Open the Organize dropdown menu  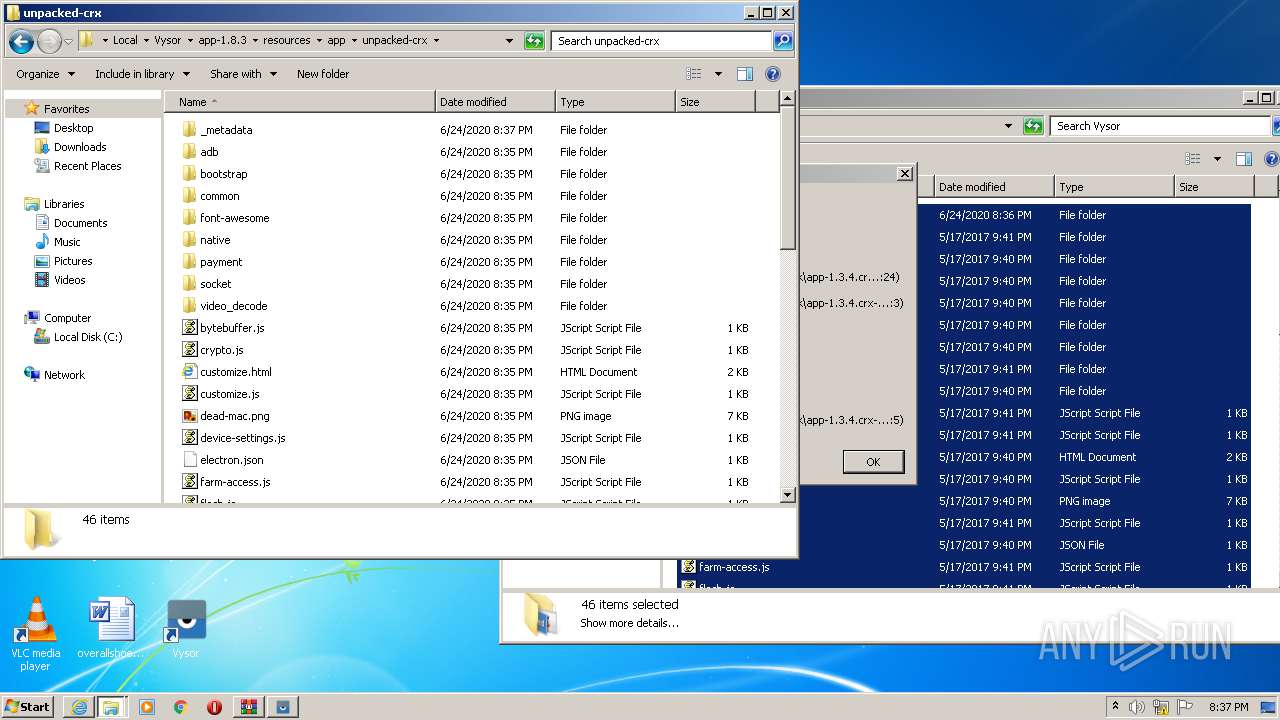point(45,74)
